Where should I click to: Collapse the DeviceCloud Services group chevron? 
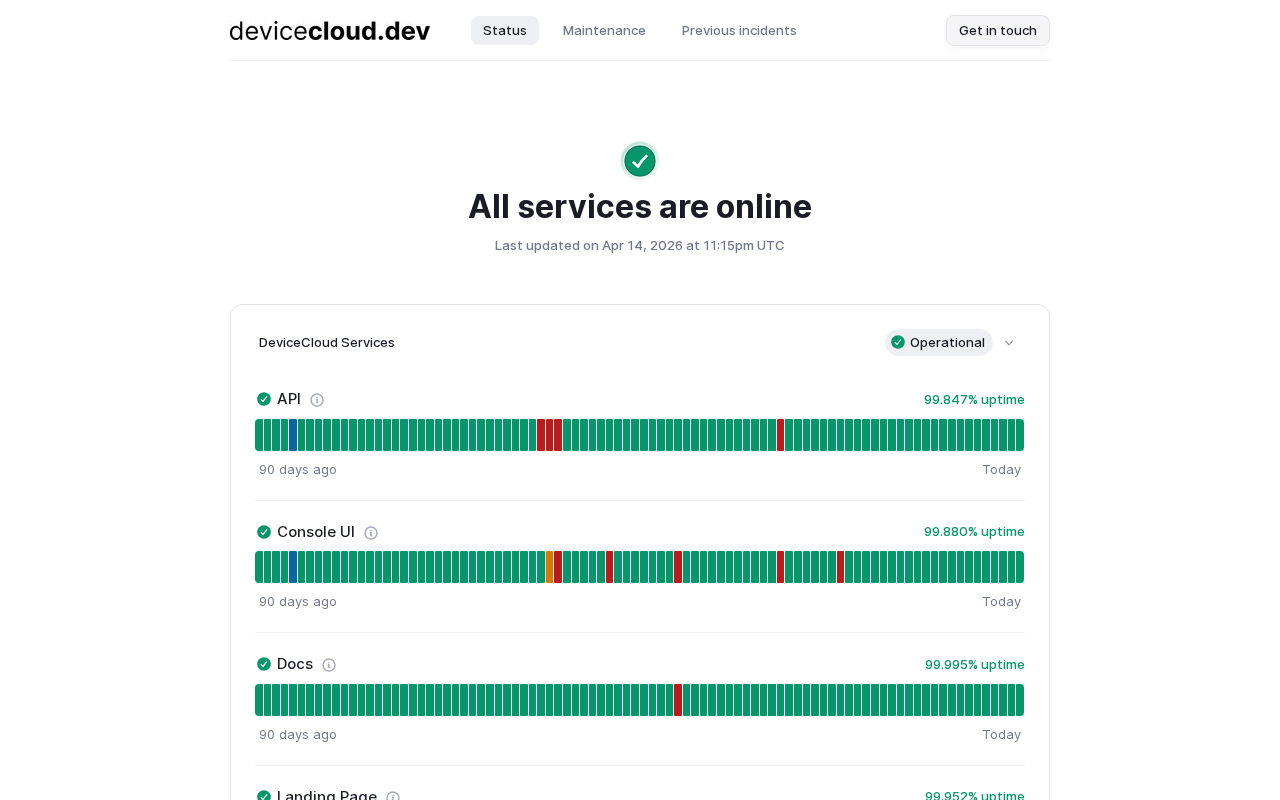[x=1009, y=343]
